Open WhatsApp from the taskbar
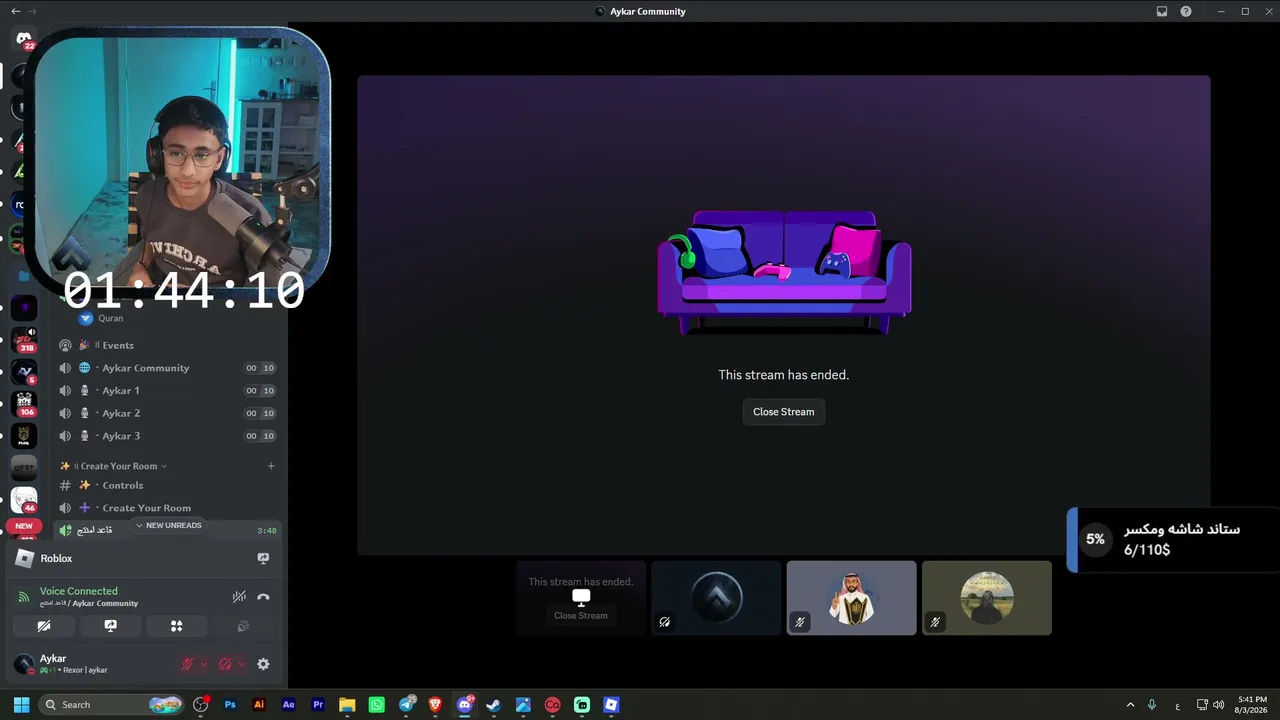 click(x=377, y=705)
